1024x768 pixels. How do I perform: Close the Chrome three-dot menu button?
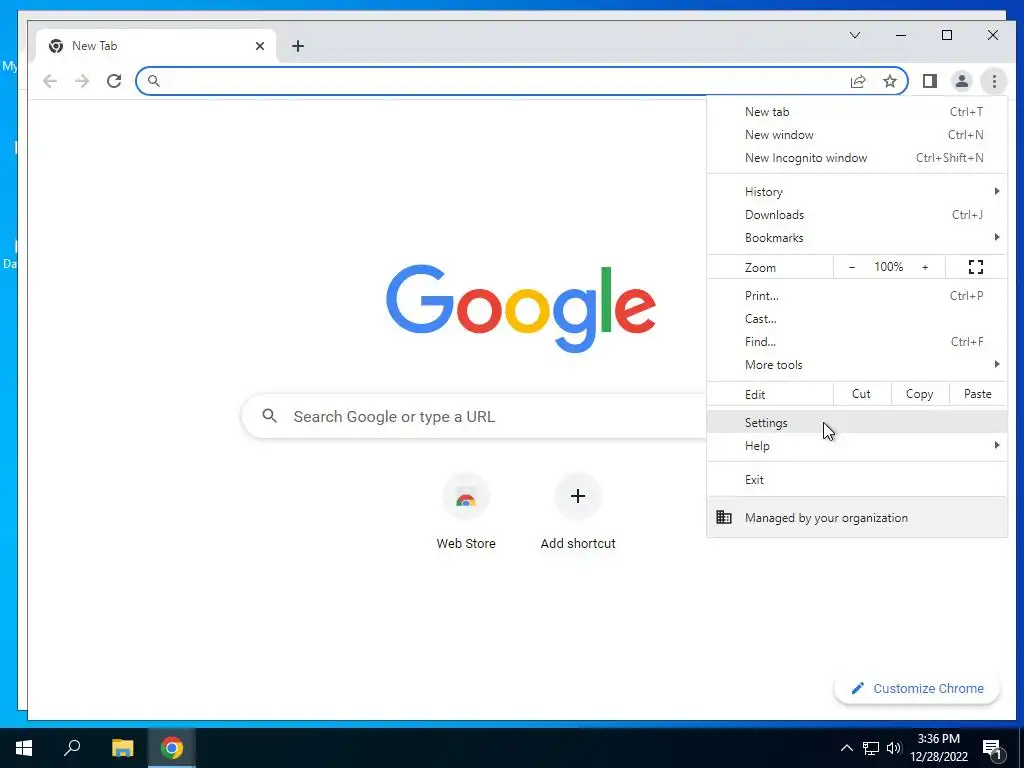(994, 81)
